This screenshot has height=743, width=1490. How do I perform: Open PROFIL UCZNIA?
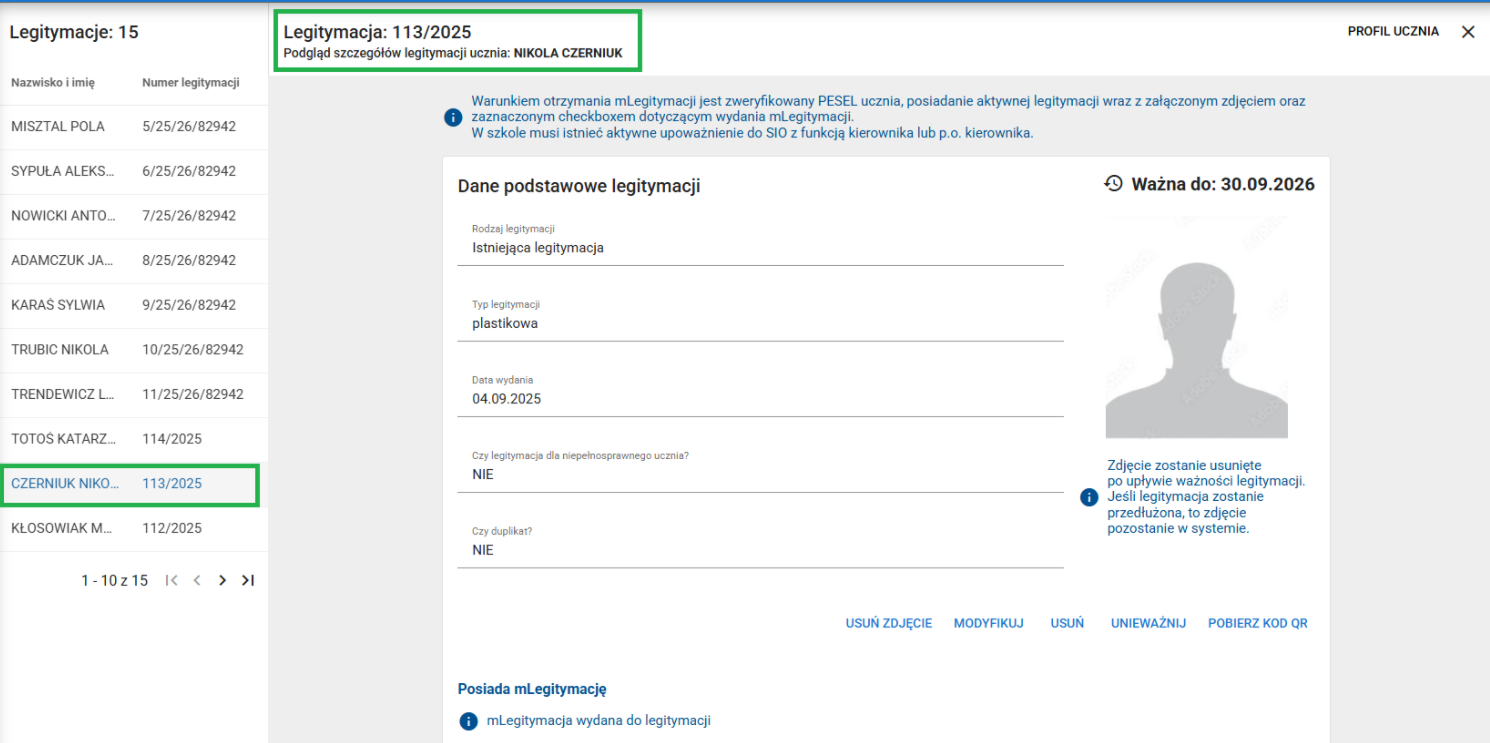pyautogui.click(x=1393, y=32)
